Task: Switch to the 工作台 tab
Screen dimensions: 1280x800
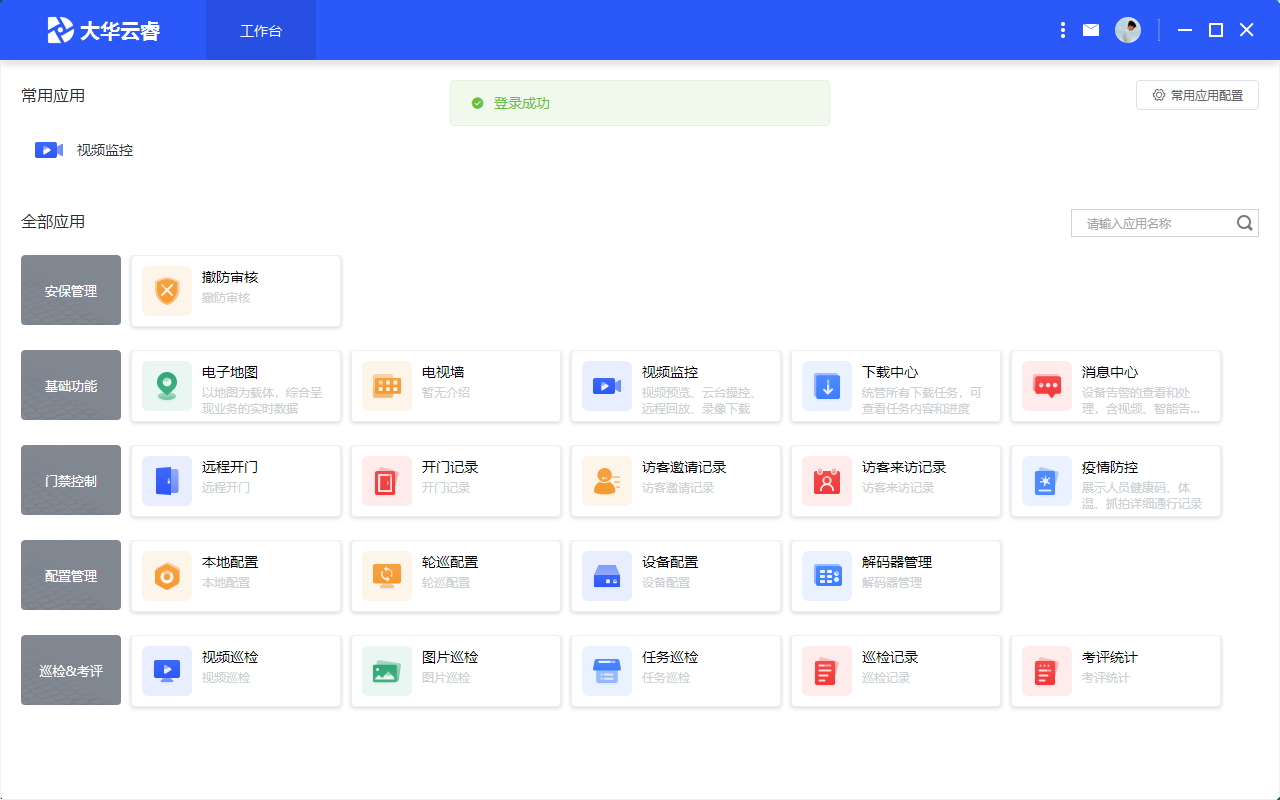Action: (261, 31)
